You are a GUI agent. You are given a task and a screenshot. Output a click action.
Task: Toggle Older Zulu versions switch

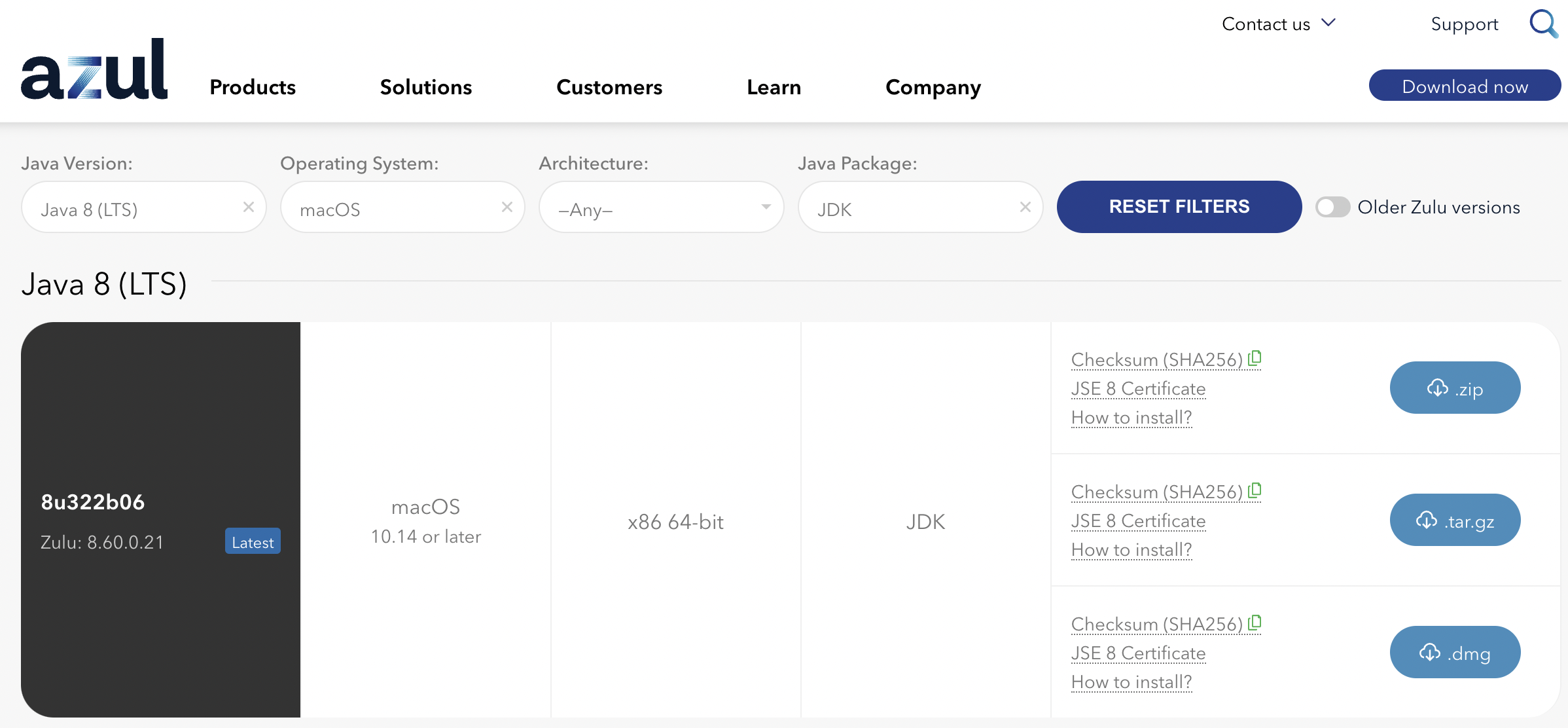click(x=1333, y=207)
